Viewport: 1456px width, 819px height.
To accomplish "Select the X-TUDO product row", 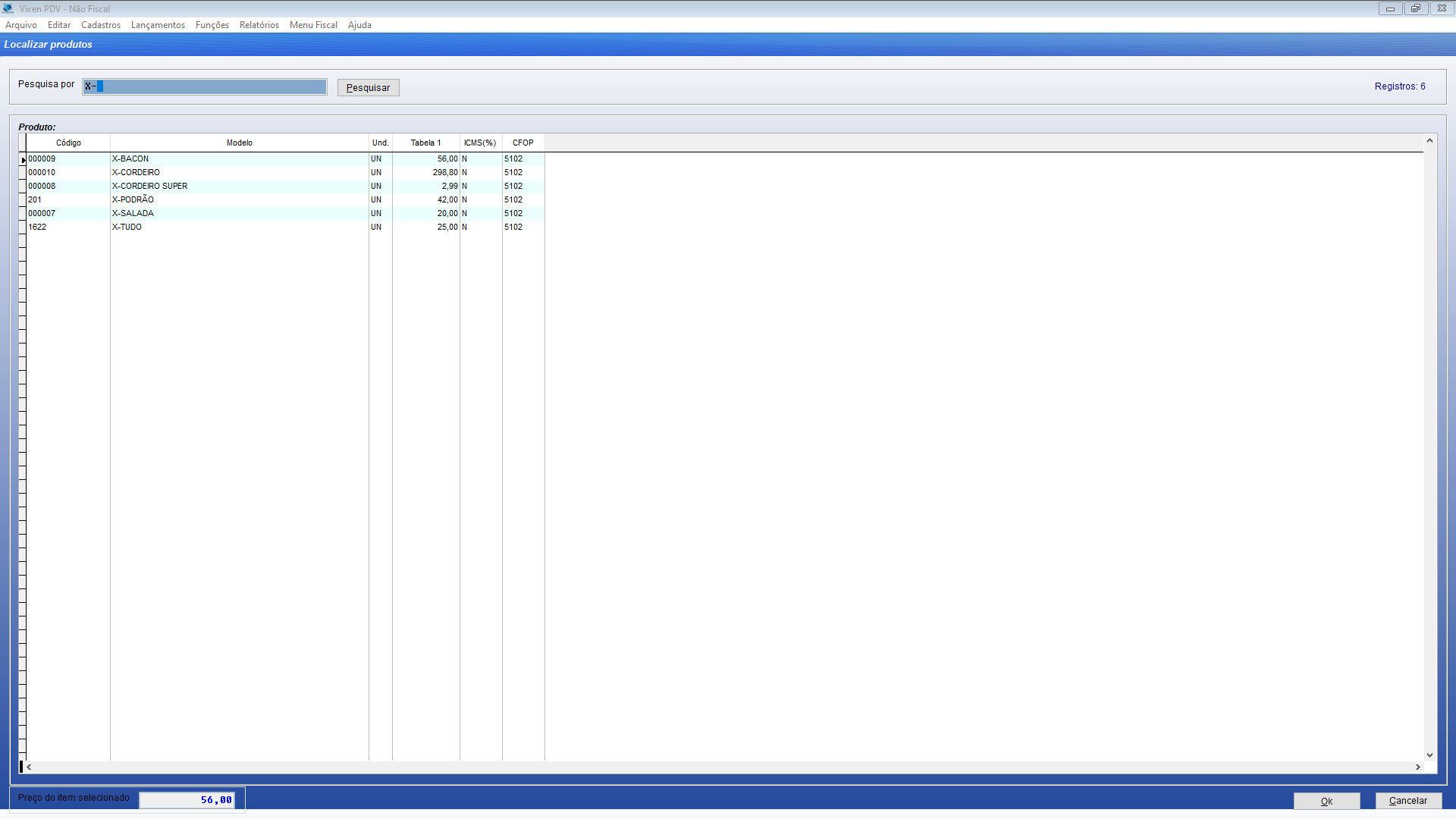I will point(127,227).
